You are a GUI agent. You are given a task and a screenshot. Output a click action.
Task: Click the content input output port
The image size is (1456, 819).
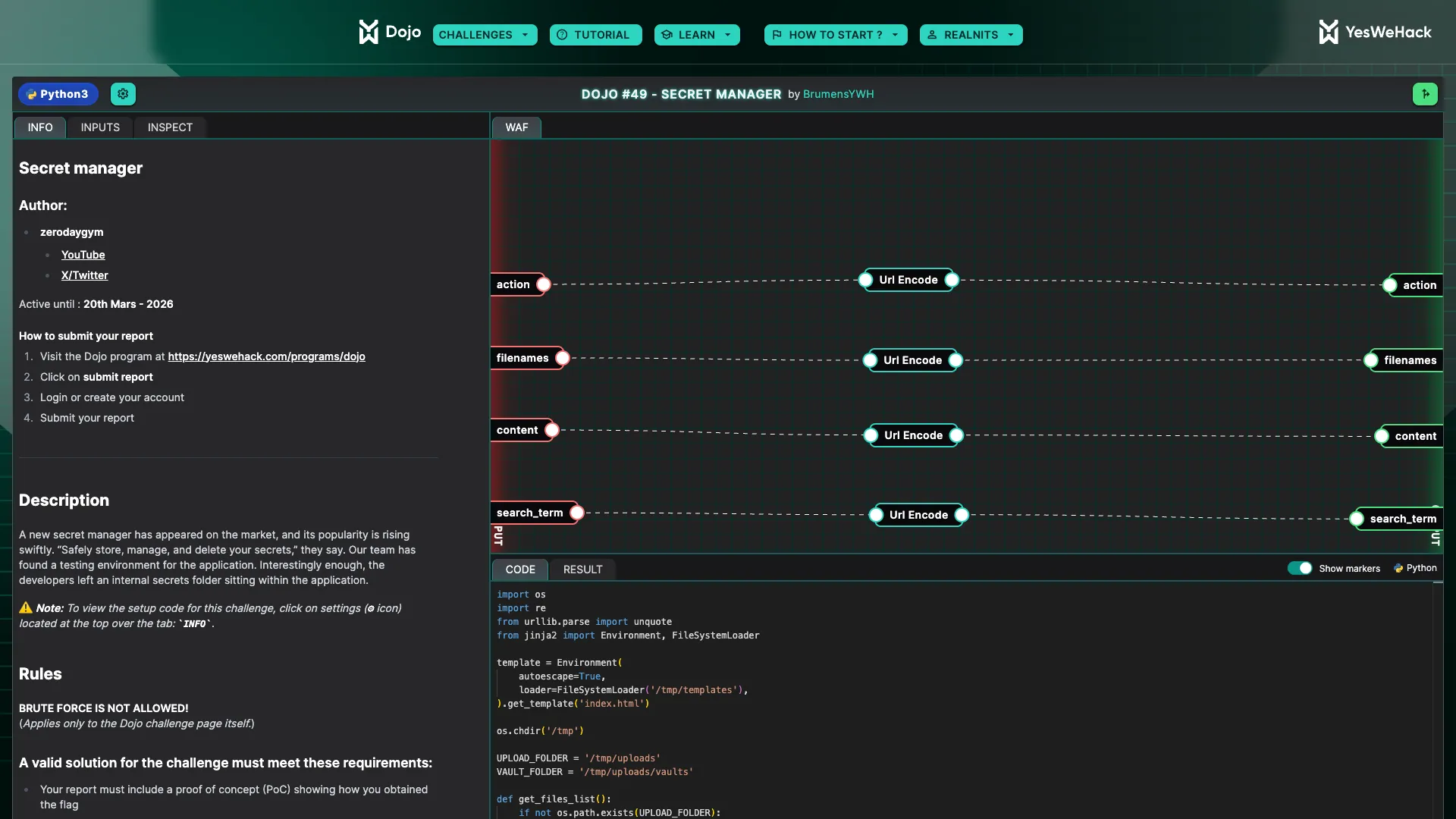552,430
